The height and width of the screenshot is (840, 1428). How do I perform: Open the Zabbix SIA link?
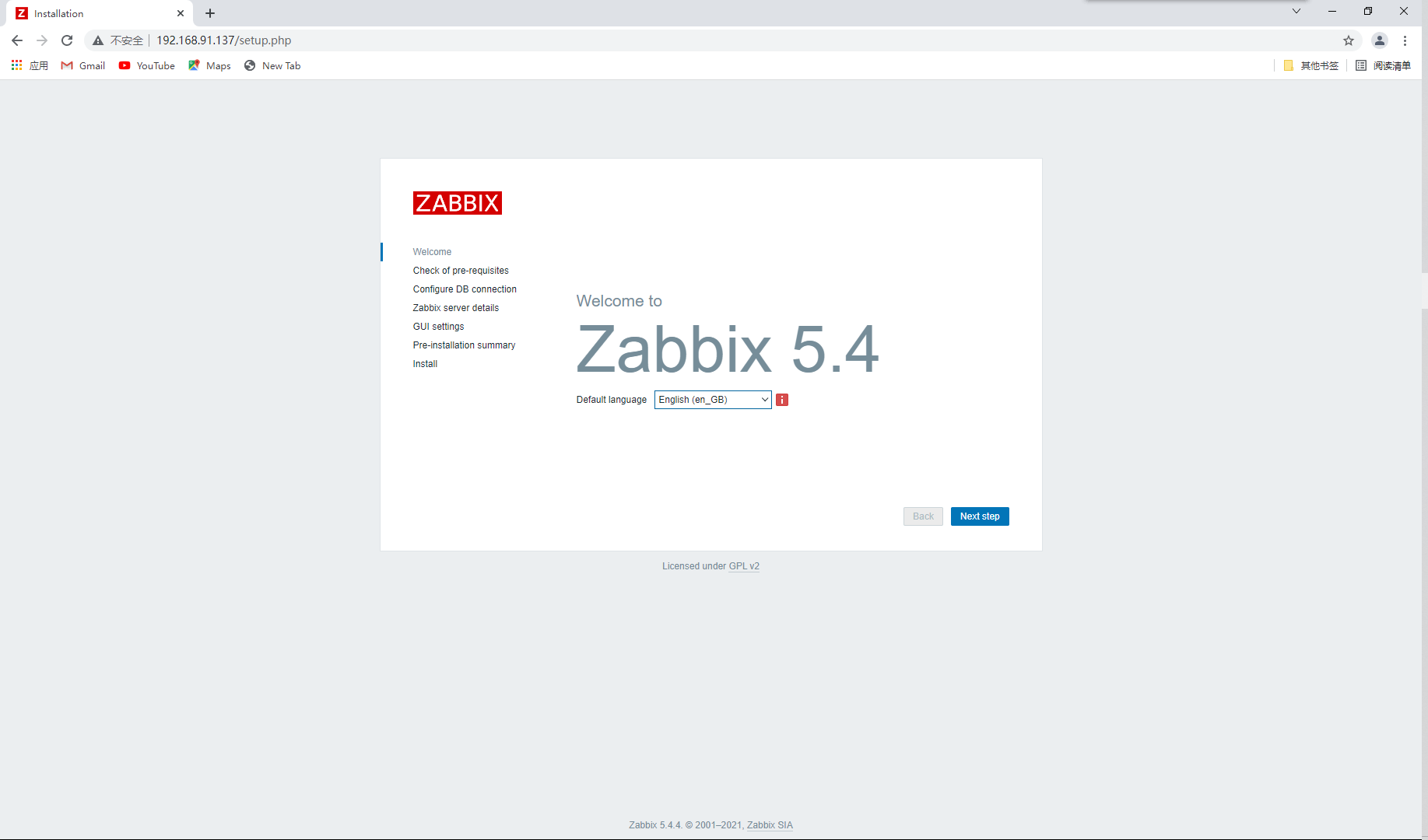click(x=770, y=825)
